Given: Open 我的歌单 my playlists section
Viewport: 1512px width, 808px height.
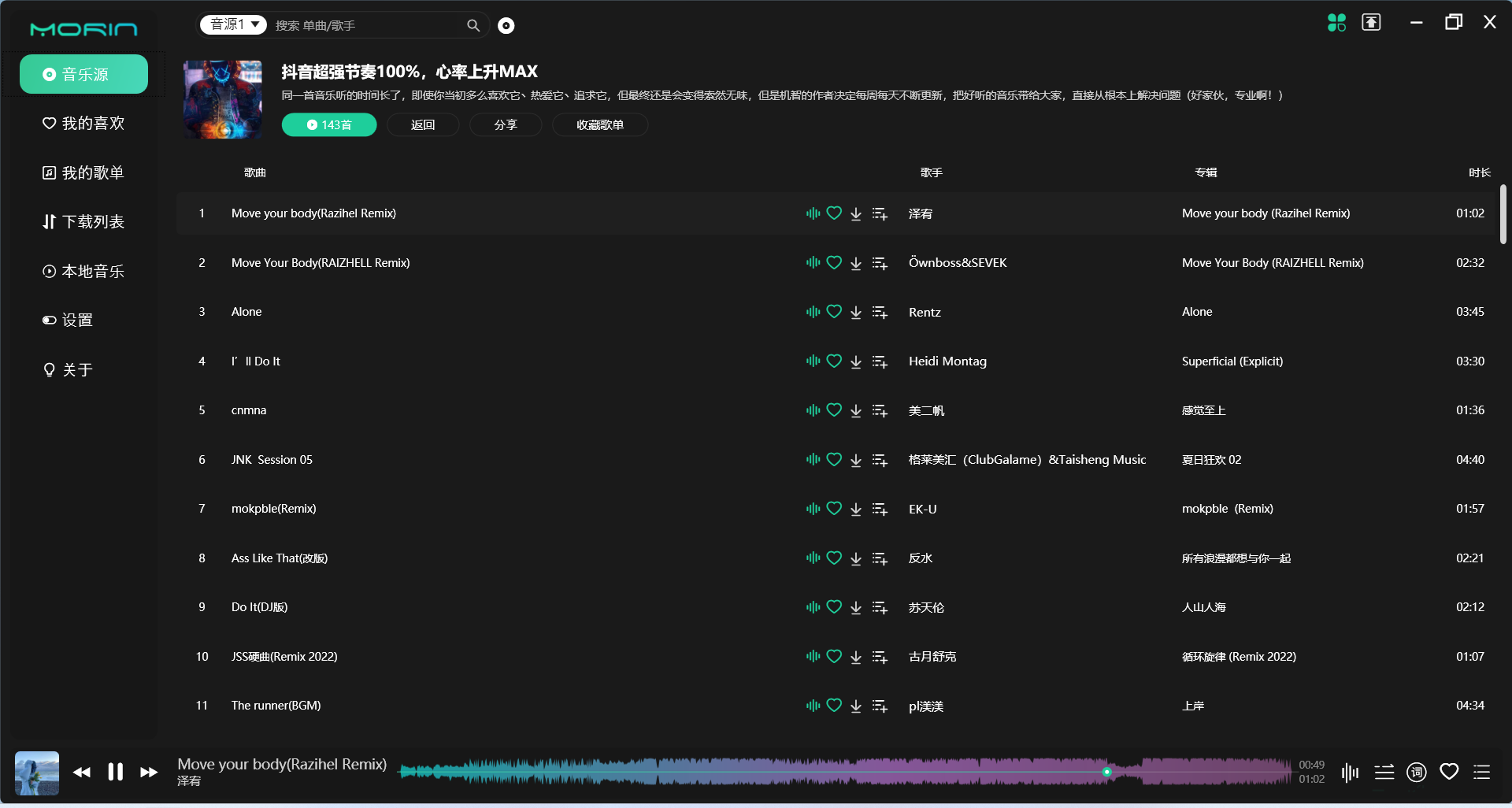Looking at the screenshot, I should tap(83, 172).
